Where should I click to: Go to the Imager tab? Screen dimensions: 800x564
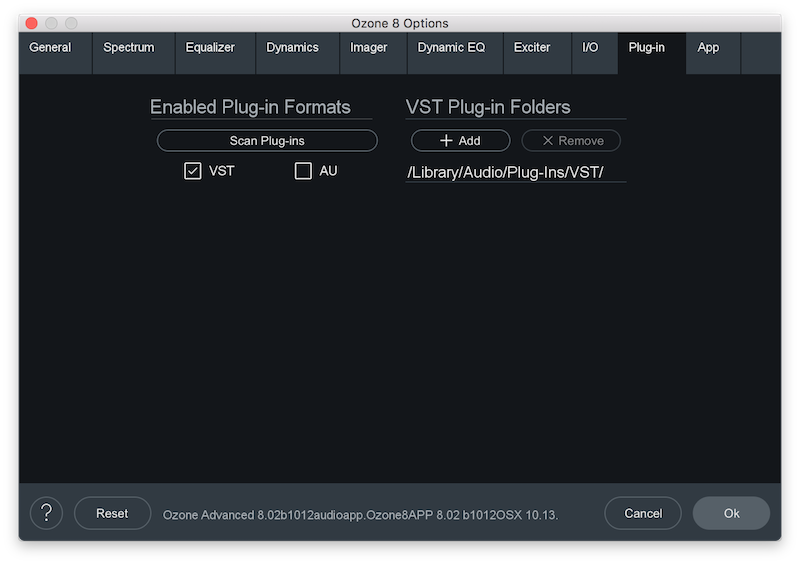(x=373, y=53)
